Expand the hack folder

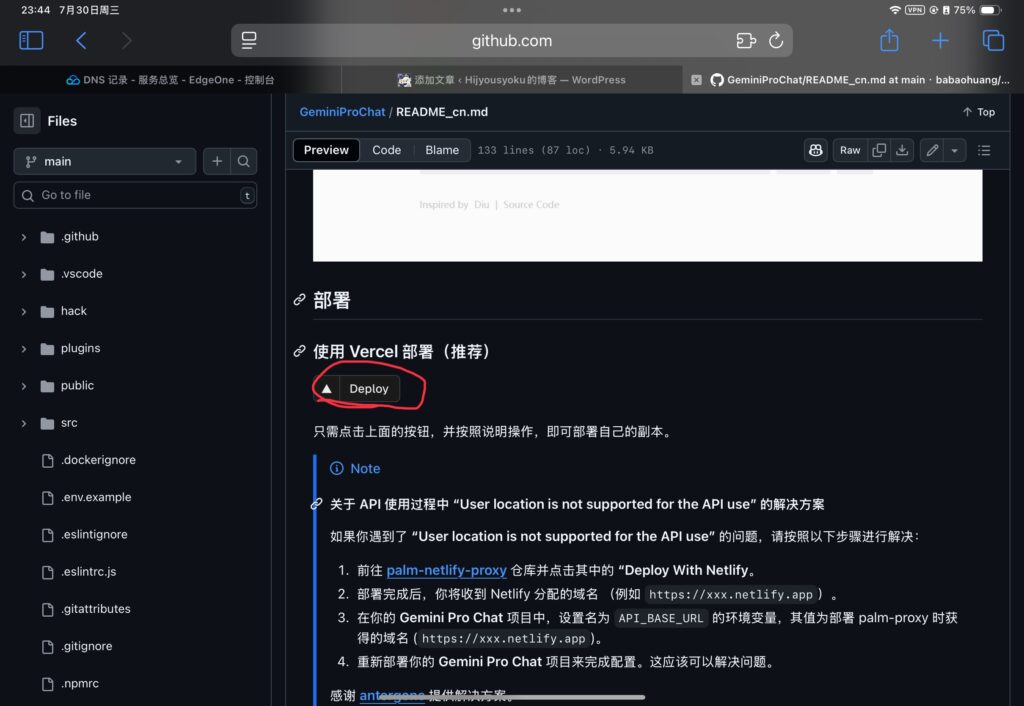[24, 312]
